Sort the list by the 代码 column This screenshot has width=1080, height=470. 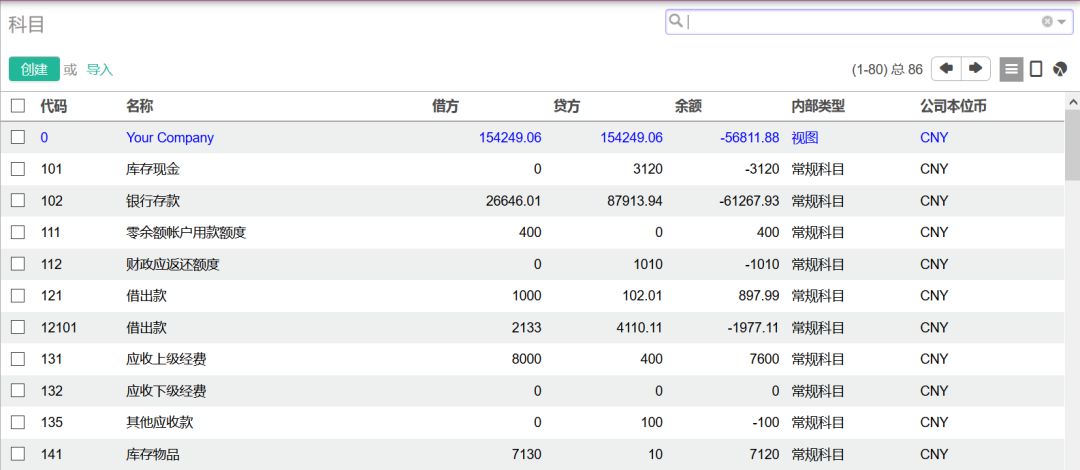[54, 106]
